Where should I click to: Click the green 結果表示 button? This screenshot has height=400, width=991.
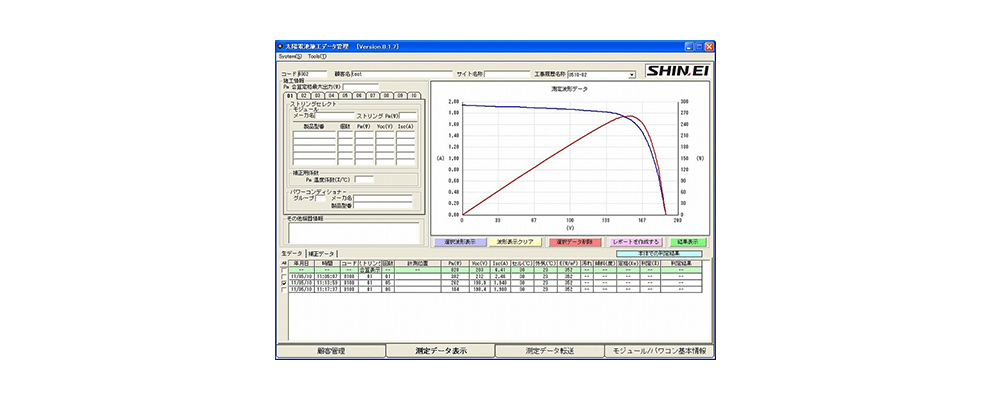tap(688, 242)
